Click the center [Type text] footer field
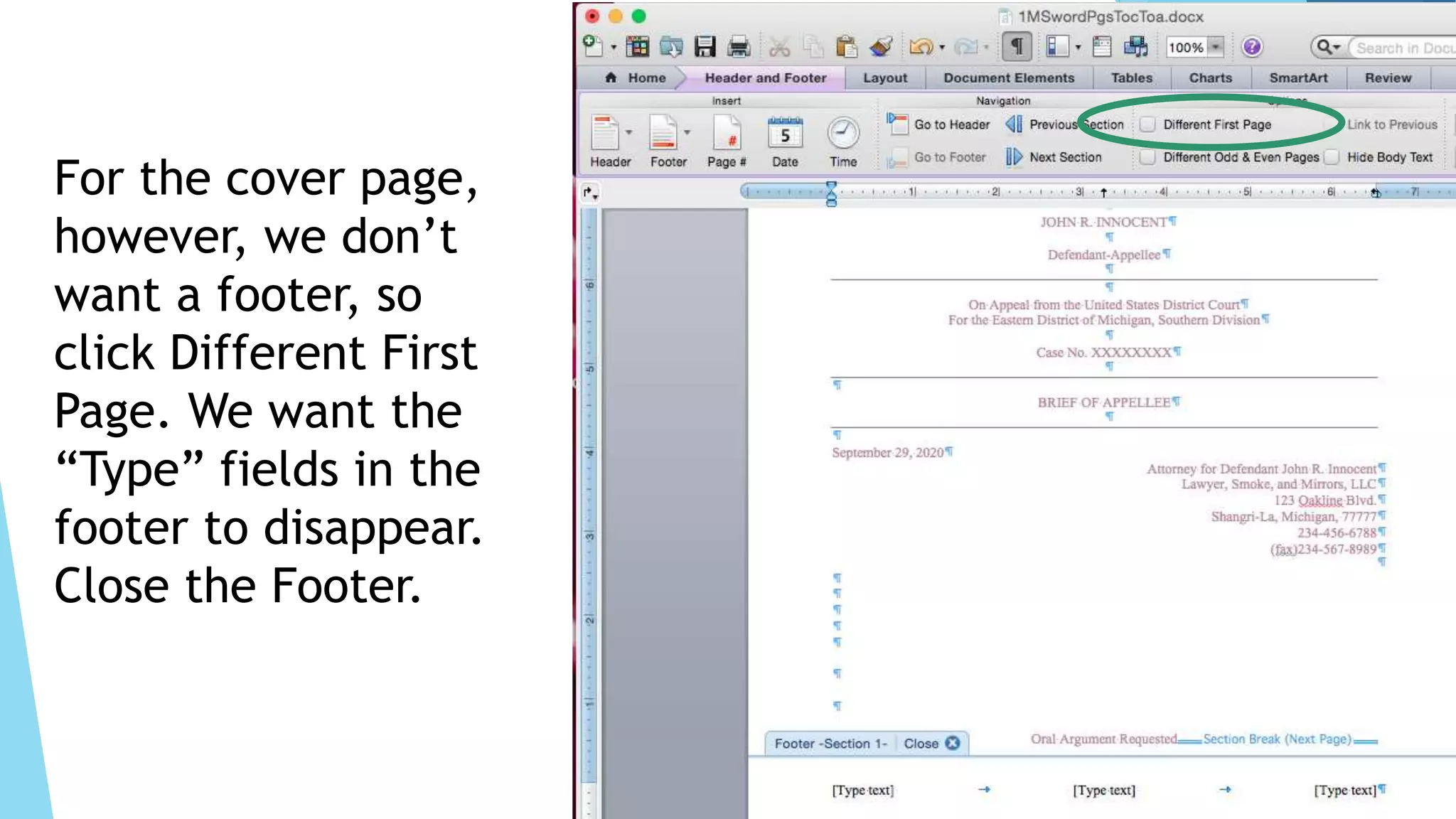This screenshot has height=819, width=1456. coord(1104,790)
